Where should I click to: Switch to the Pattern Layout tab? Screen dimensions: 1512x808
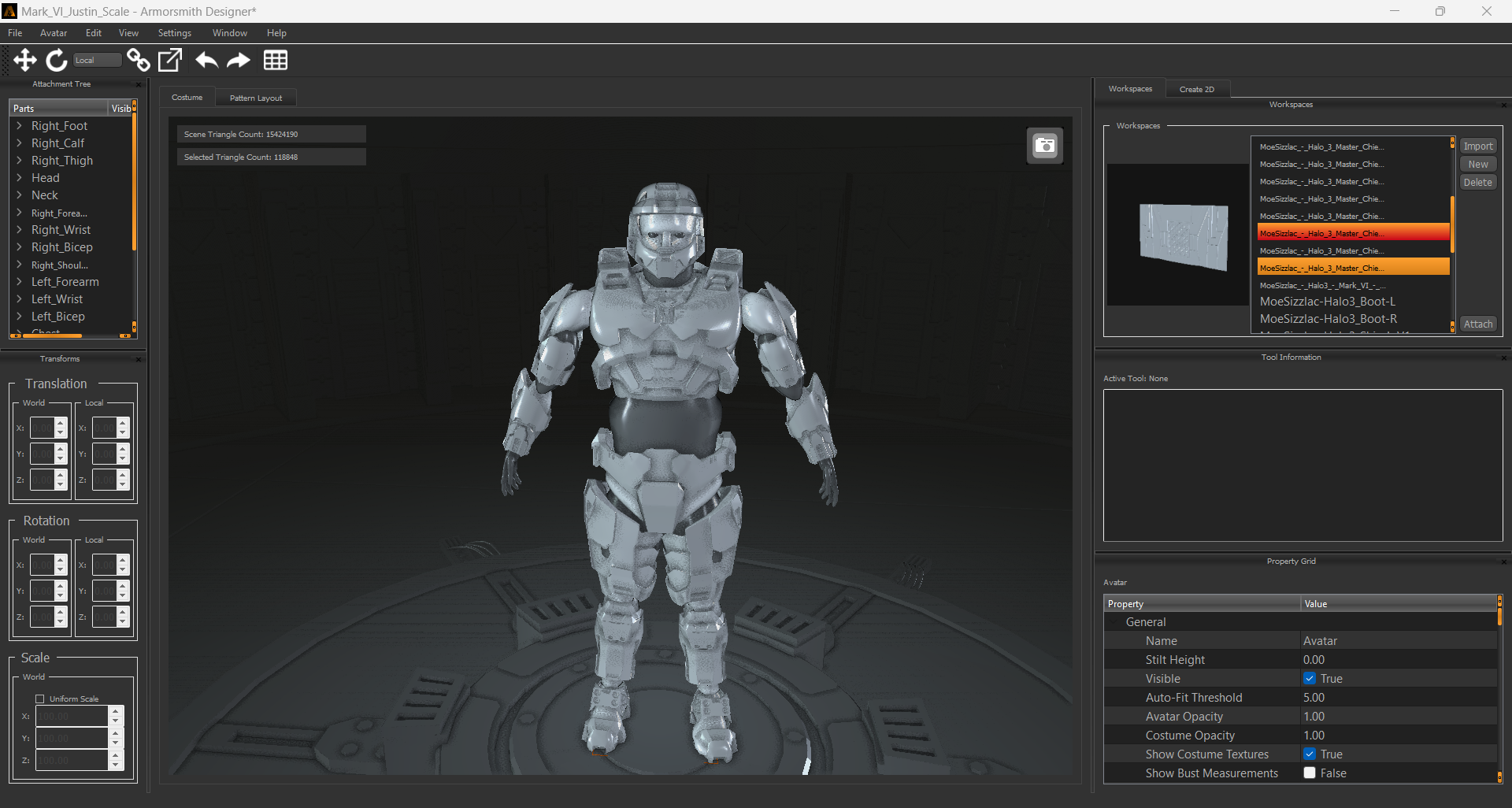pyautogui.click(x=256, y=98)
